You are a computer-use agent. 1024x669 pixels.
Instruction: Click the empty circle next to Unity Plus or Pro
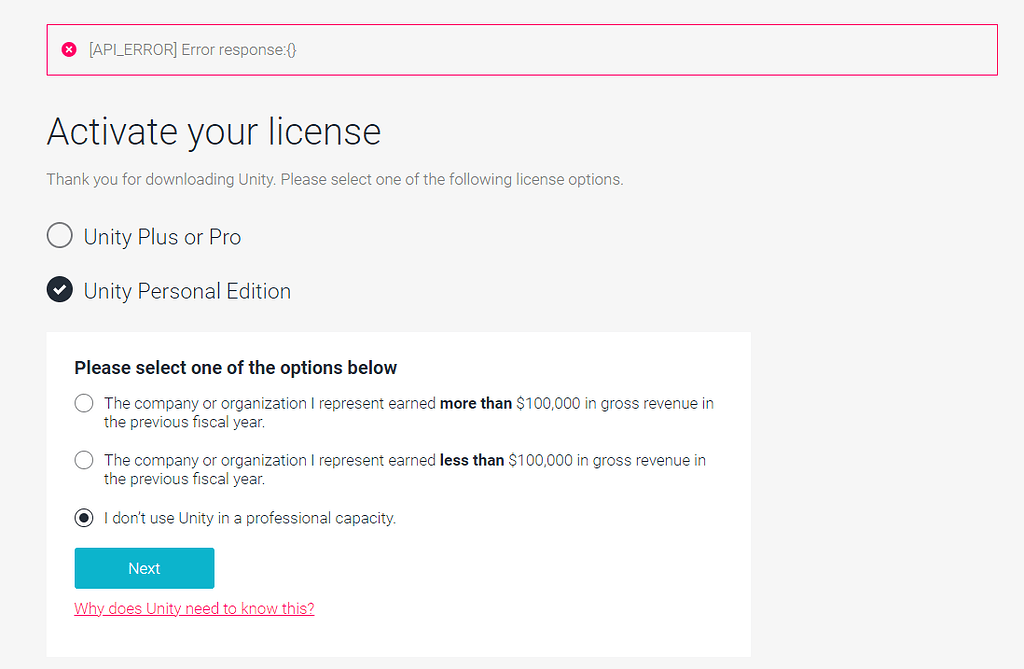pyautogui.click(x=59, y=235)
